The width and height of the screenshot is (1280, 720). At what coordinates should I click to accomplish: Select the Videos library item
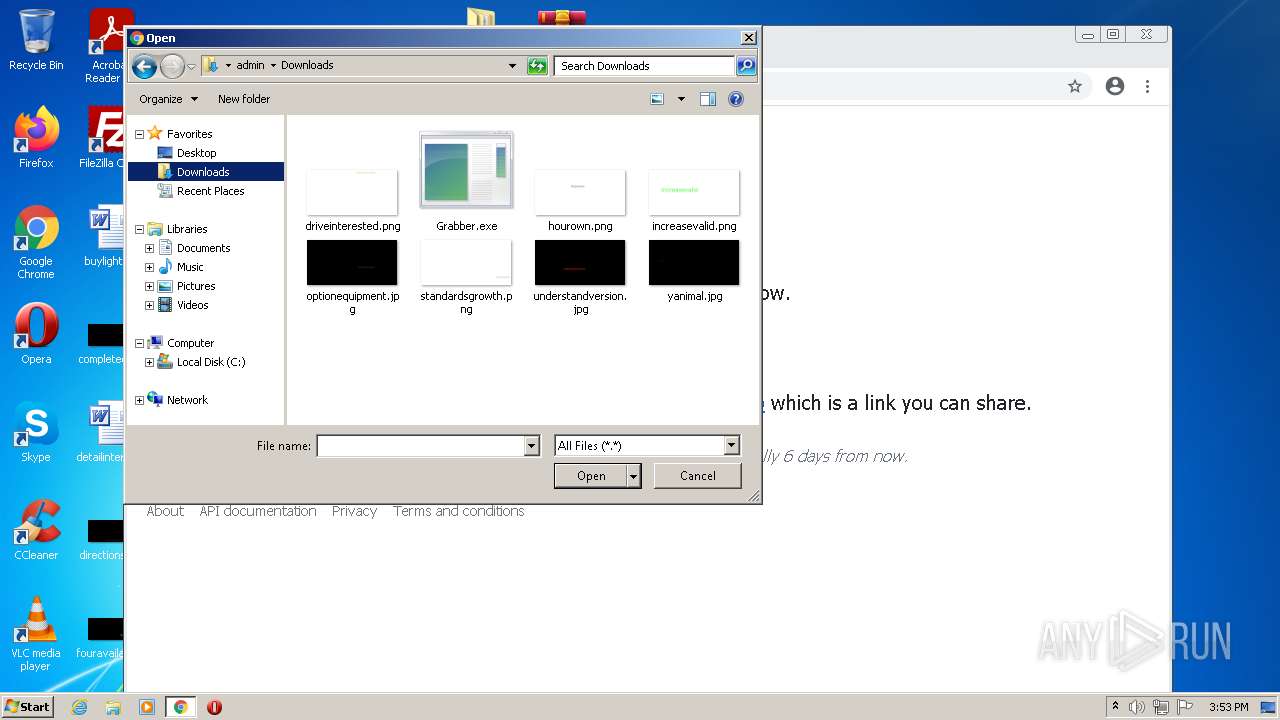pos(192,305)
